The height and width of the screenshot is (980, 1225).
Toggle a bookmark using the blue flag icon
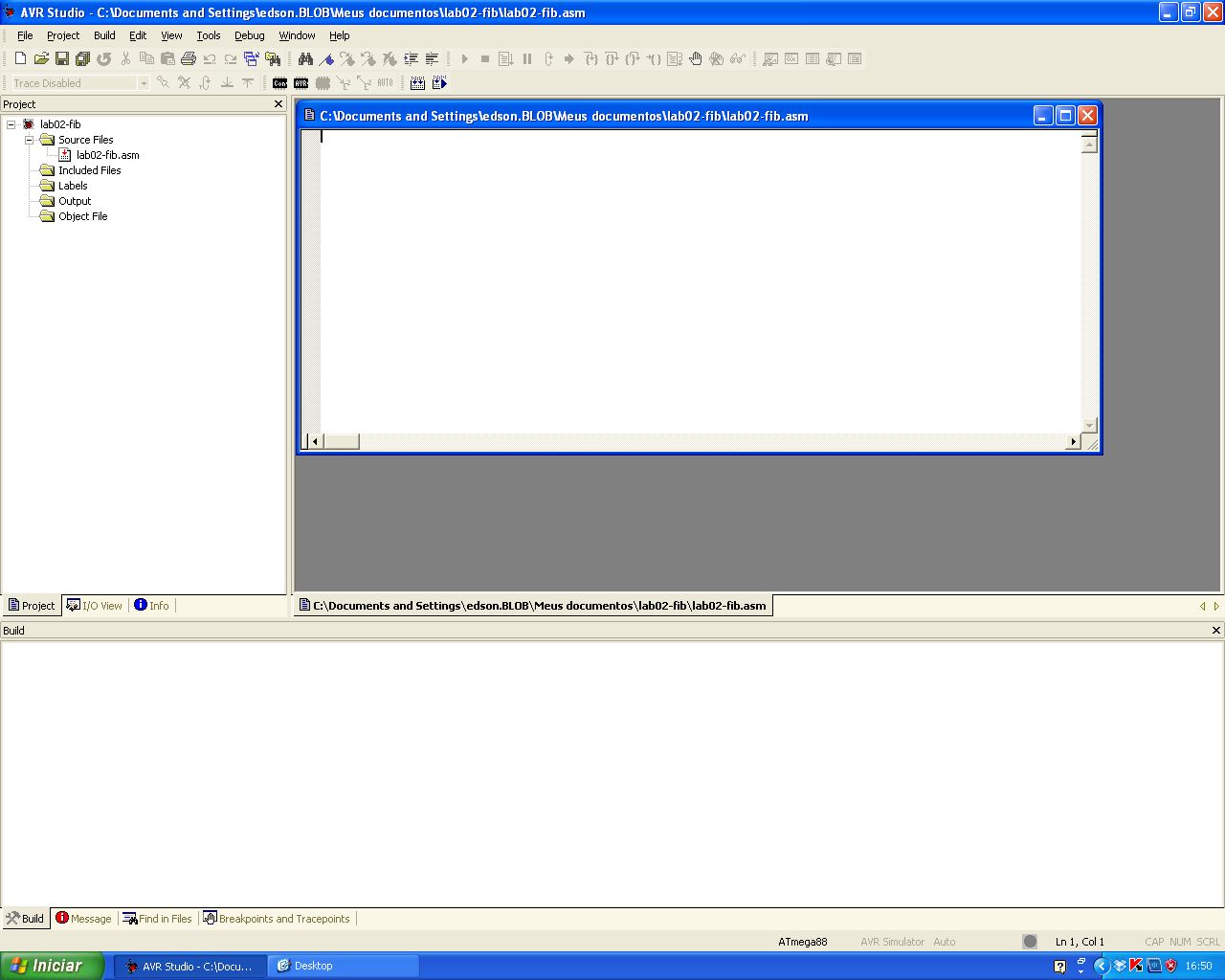(x=326, y=59)
